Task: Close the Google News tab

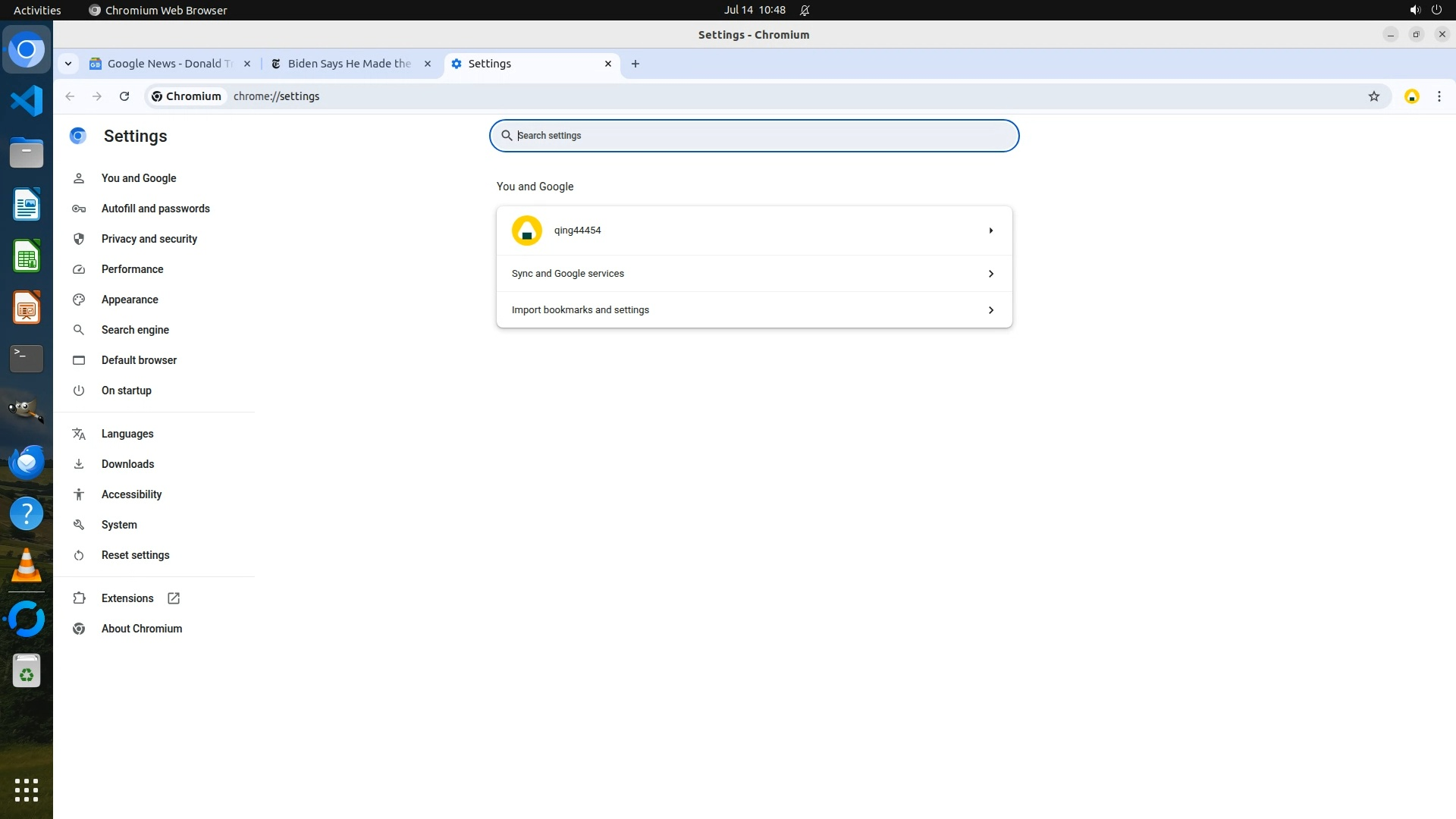Action: 247,64
